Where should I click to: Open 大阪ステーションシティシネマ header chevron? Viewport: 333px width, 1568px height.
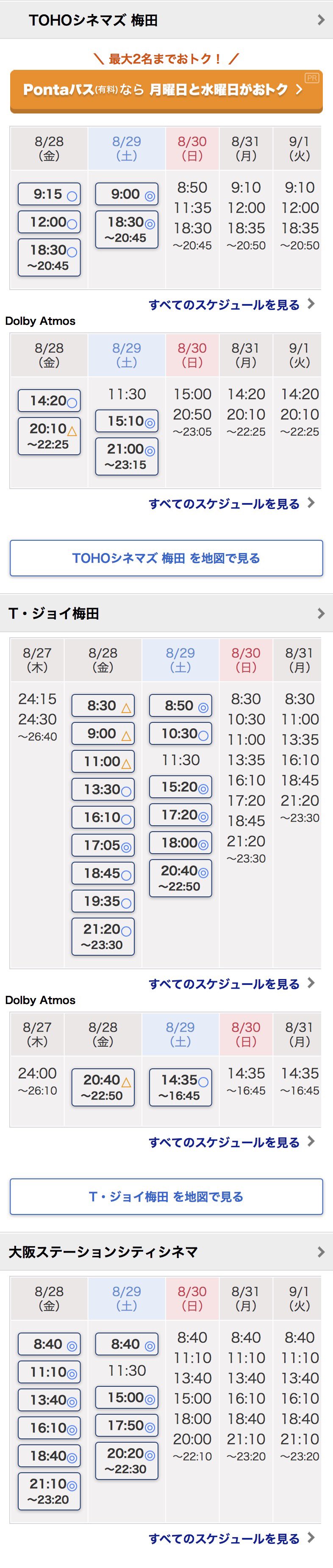click(x=321, y=1252)
